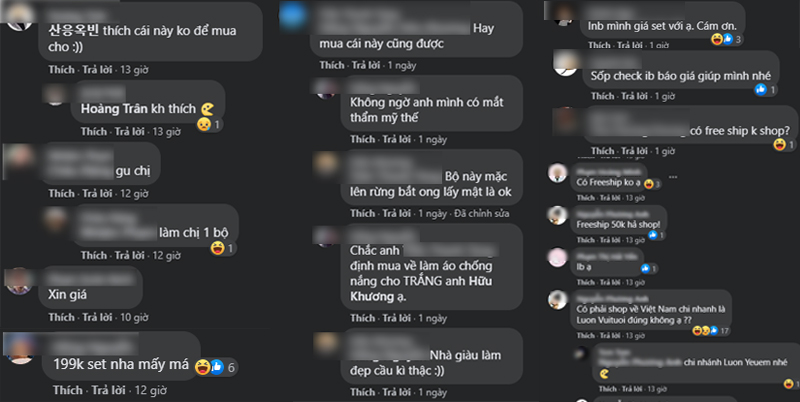This screenshot has width=800, height=402.
Task: Click the avatar next to 'Có Freeship ko ạ' comment
Action: pos(558,173)
